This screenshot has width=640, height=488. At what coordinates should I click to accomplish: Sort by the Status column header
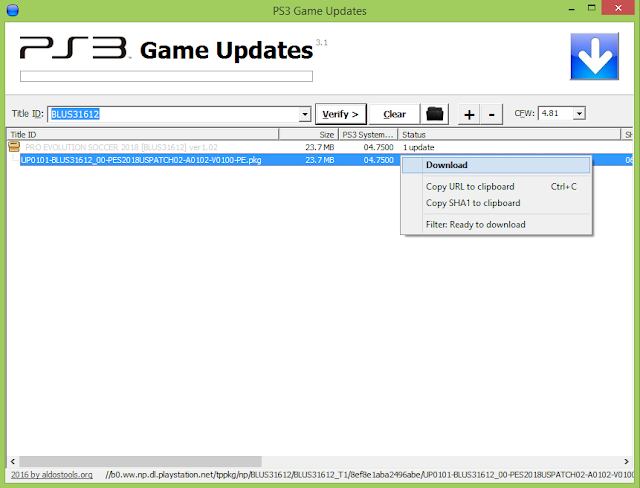coord(509,135)
